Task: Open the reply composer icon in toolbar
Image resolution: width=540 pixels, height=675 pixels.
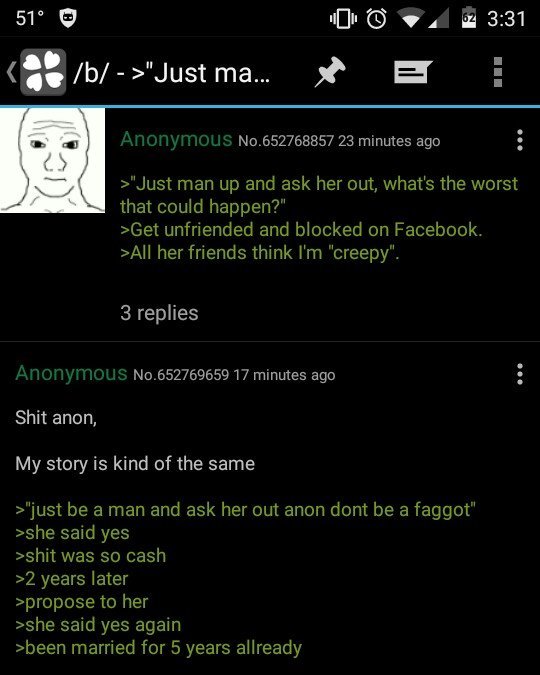Action: pos(413,71)
